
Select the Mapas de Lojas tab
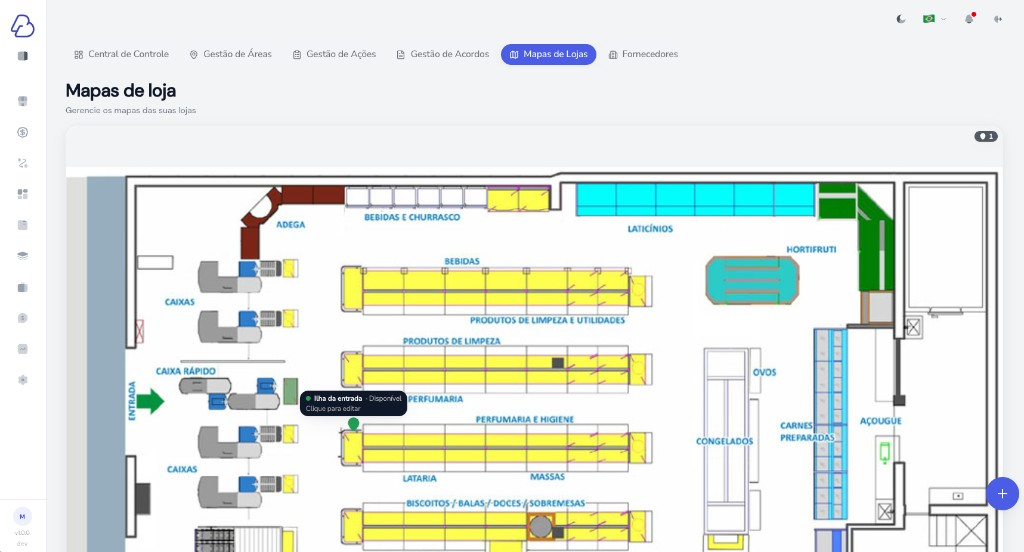pyautogui.click(x=549, y=54)
